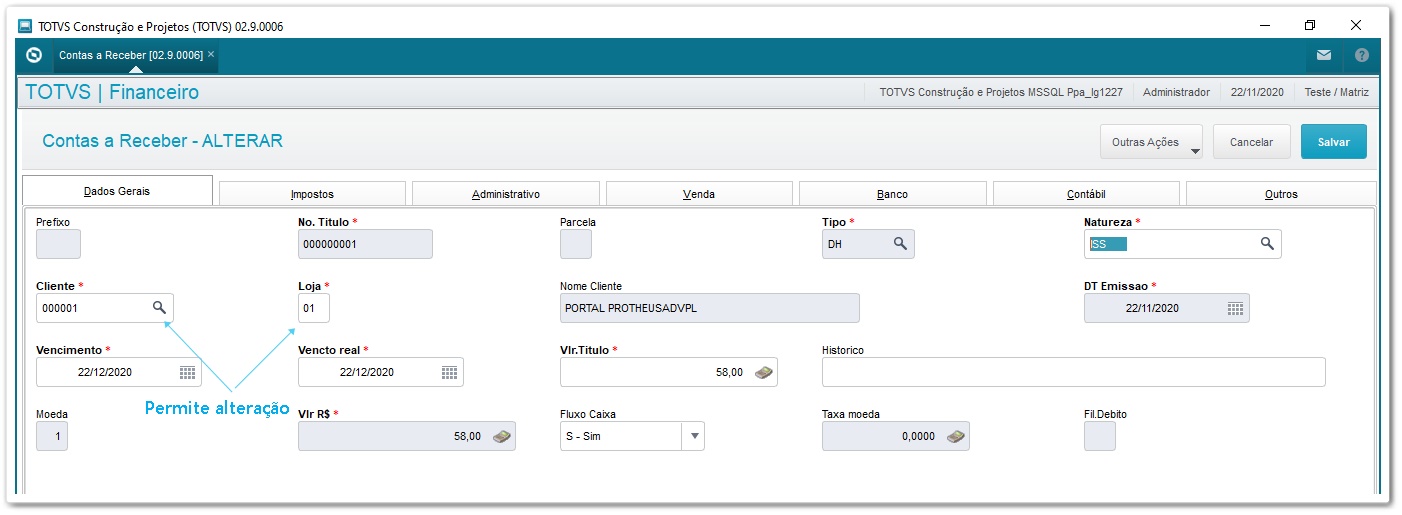The image size is (1402, 515).
Task: Switch to the Administrativo tab
Action: click(506, 194)
